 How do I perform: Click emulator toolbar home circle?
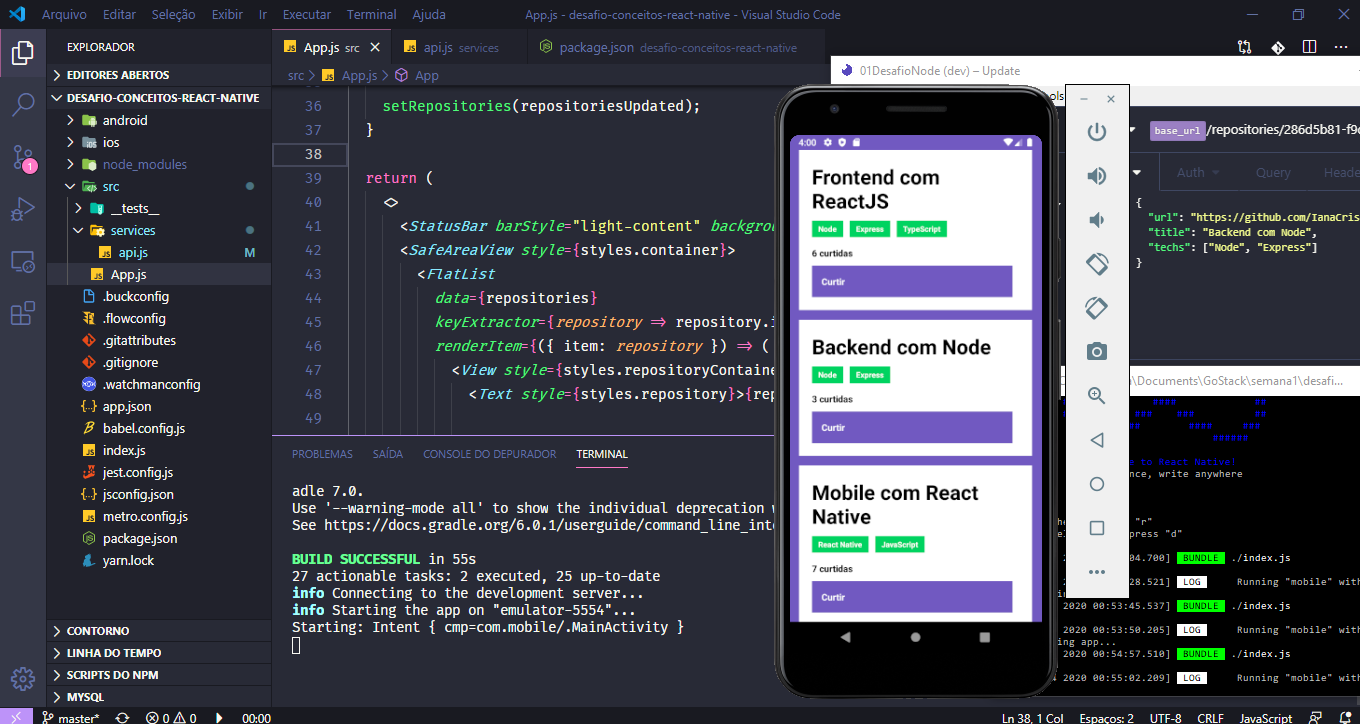point(1097,484)
